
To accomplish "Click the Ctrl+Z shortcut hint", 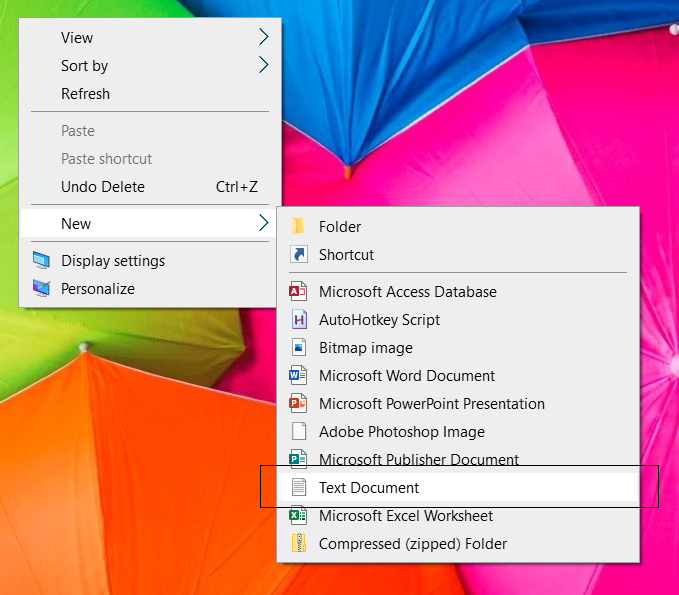I will pos(237,187).
